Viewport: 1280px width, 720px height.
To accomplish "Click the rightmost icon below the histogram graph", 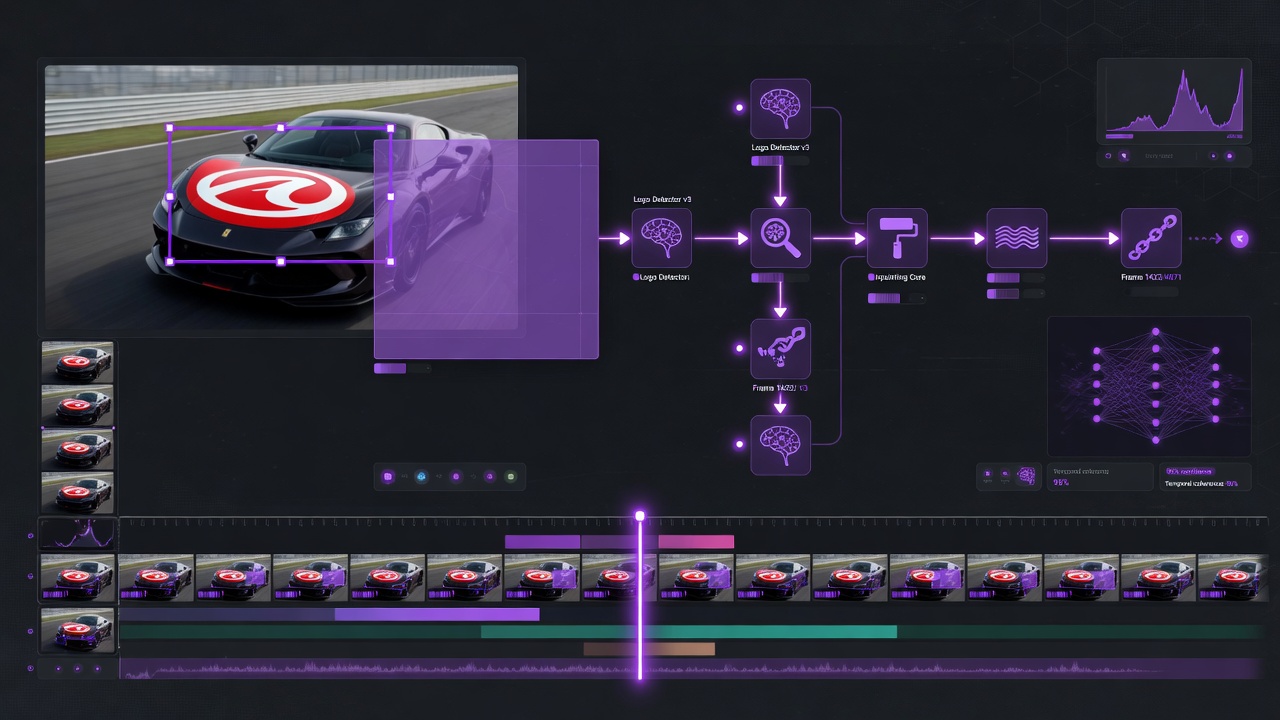I will click(x=1230, y=156).
